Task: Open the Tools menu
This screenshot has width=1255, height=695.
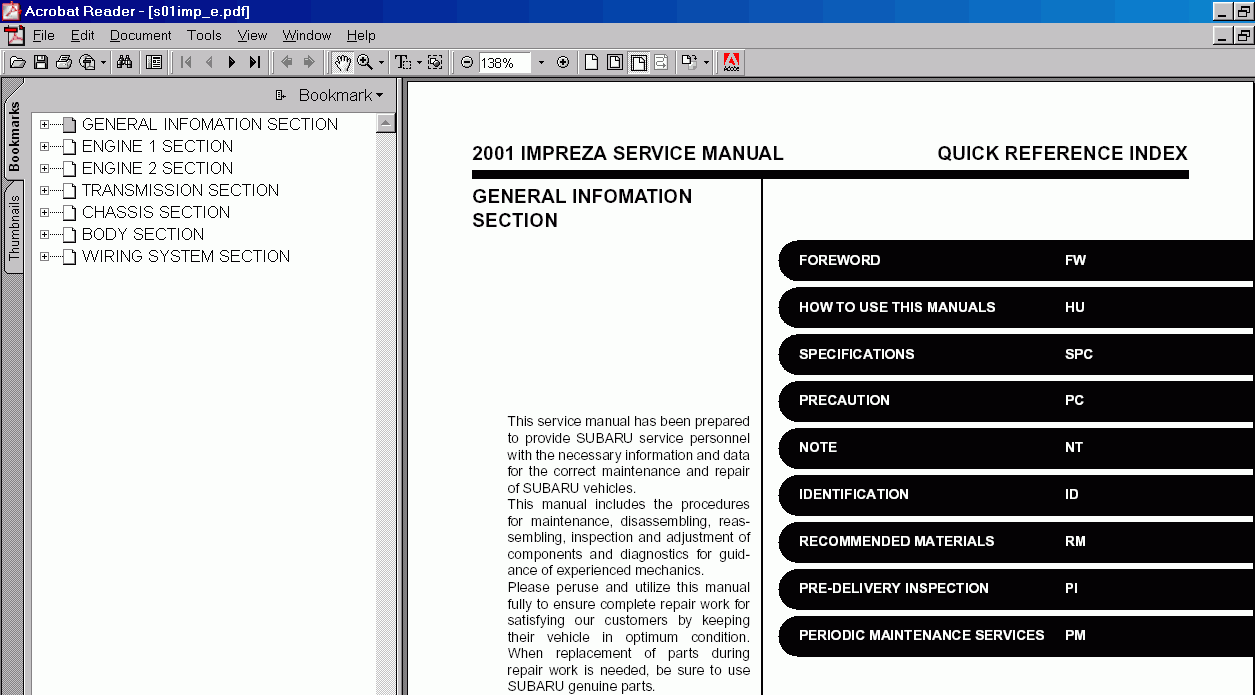Action: coord(204,35)
